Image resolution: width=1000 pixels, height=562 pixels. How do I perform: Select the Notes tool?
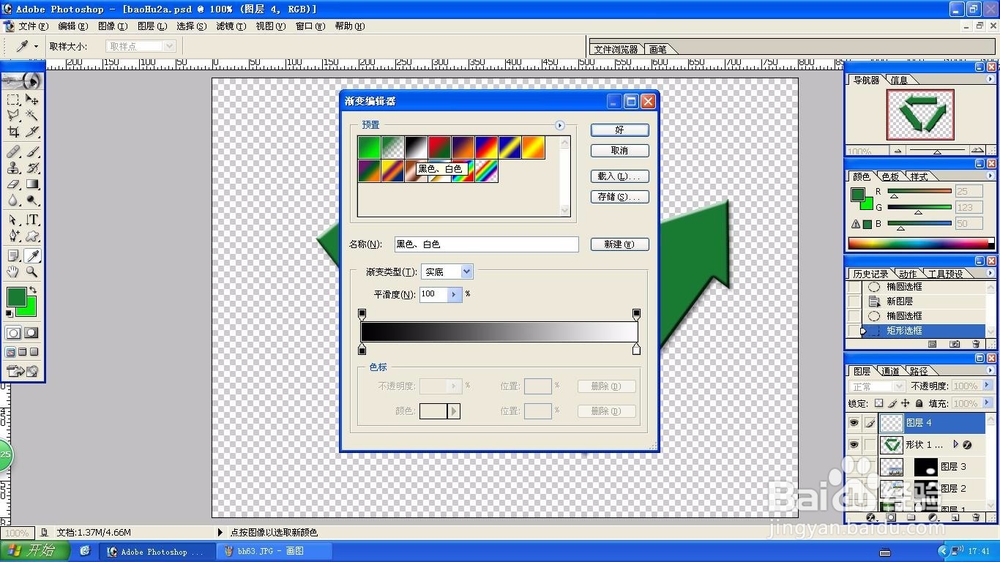13,255
